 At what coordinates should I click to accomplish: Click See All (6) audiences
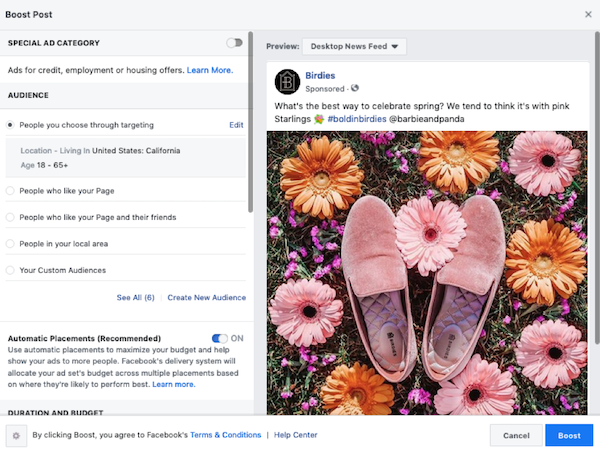tap(135, 297)
